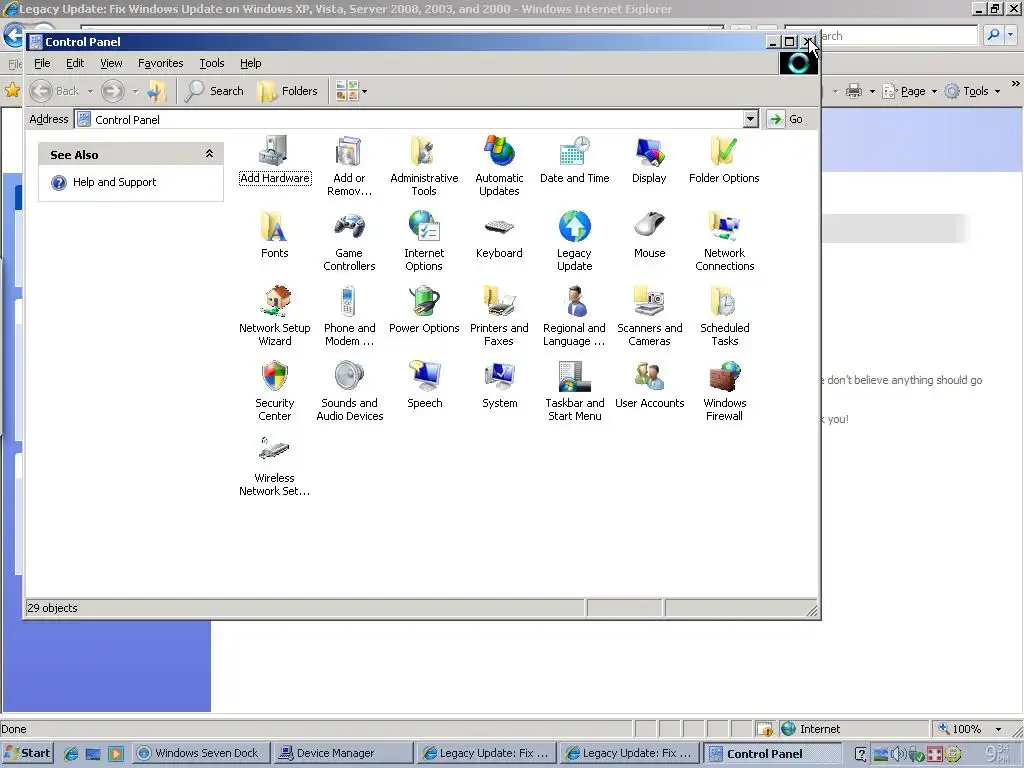
Task: Click the IE Favorites star icon
Action: [12, 90]
